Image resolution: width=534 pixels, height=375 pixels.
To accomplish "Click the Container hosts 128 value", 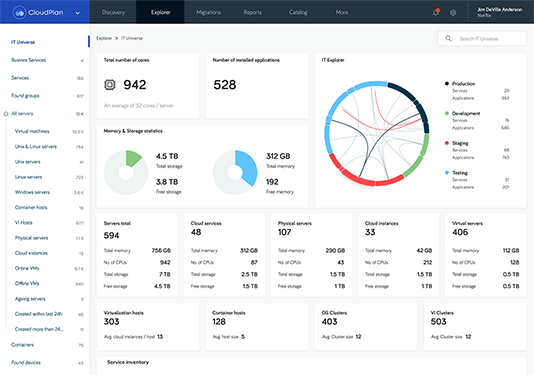I will [219, 322].
